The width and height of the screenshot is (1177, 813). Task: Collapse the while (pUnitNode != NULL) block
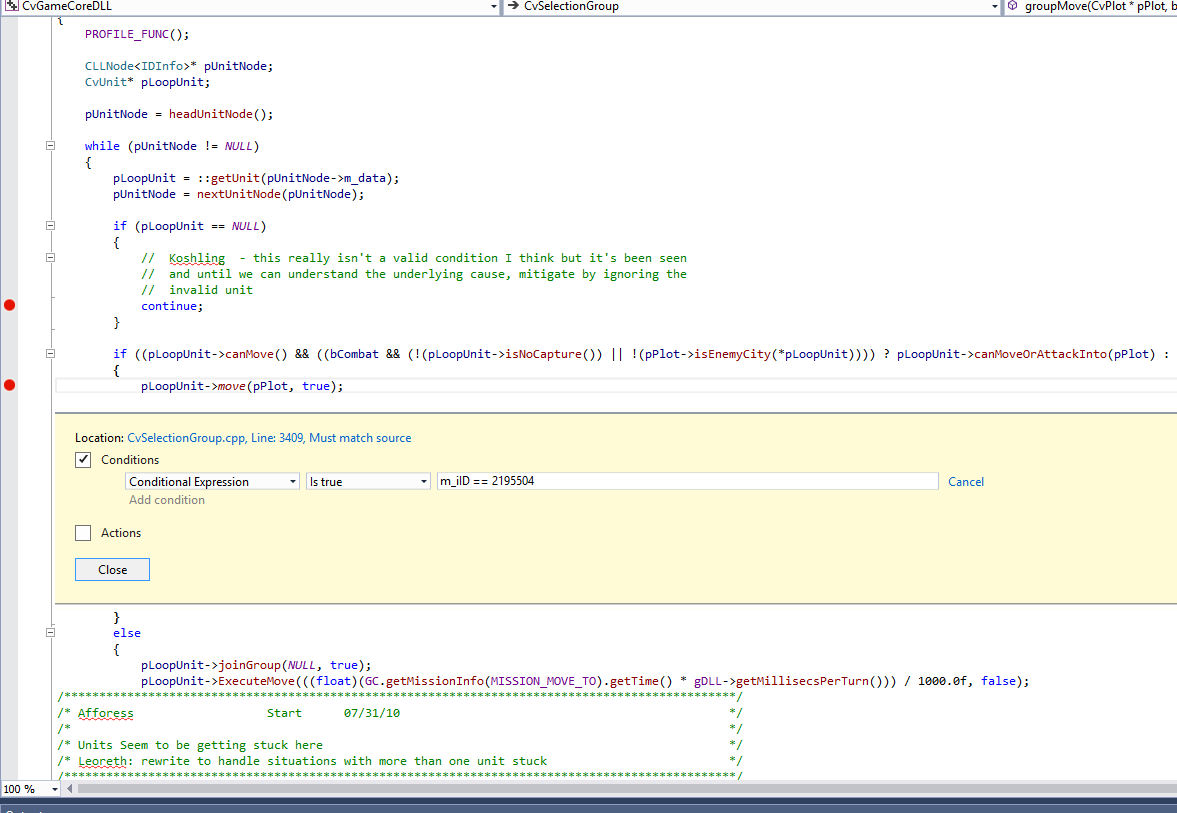(50, 146)
